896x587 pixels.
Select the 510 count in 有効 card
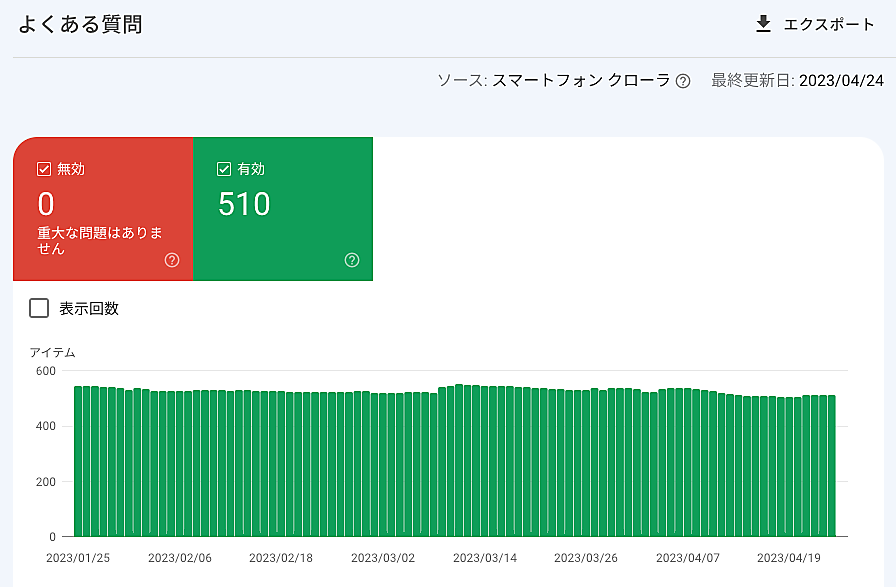244,204
